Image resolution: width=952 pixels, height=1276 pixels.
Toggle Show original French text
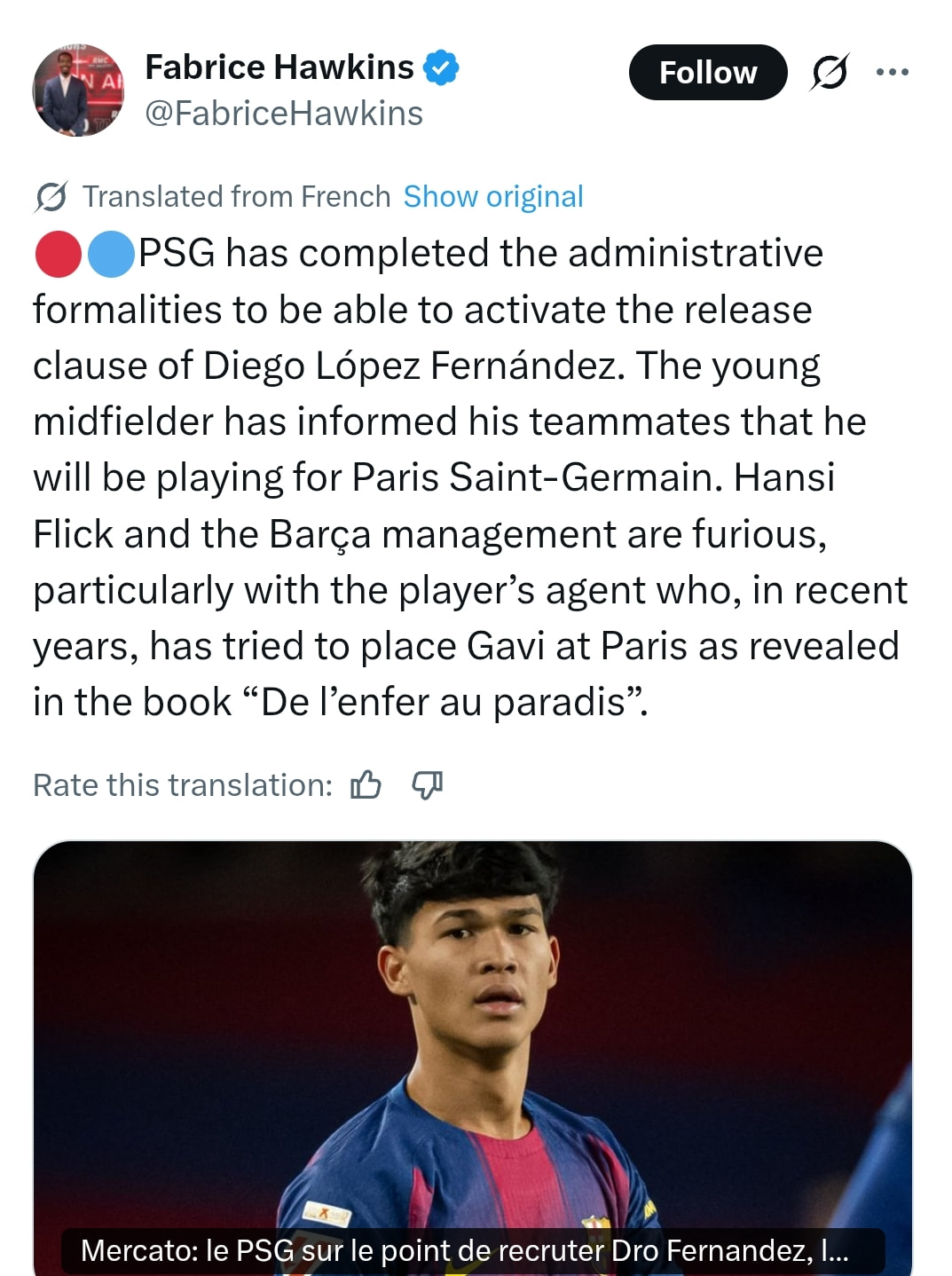(x=493, y=196)
